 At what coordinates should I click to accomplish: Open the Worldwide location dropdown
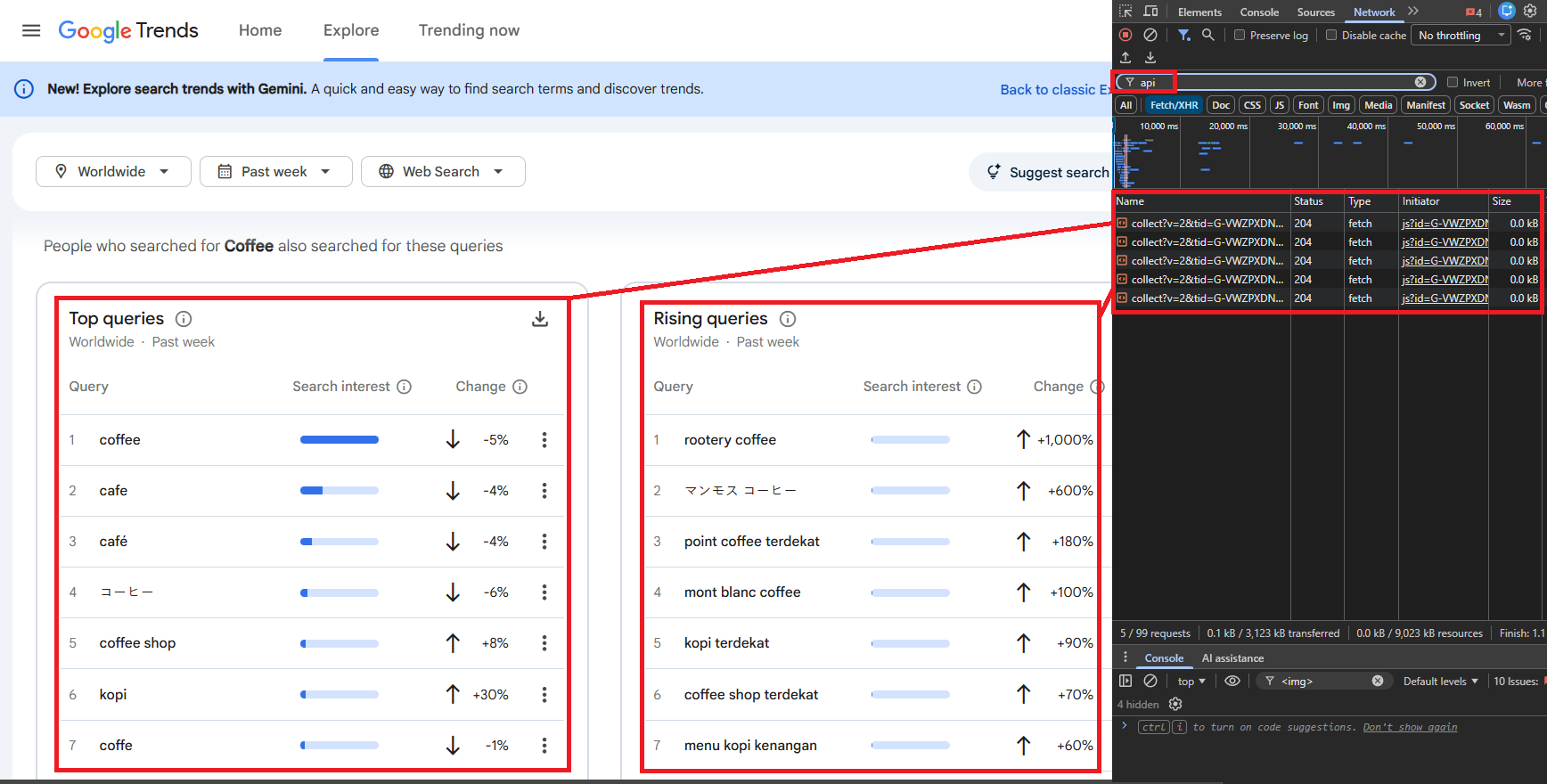click(x=113, y=172)
